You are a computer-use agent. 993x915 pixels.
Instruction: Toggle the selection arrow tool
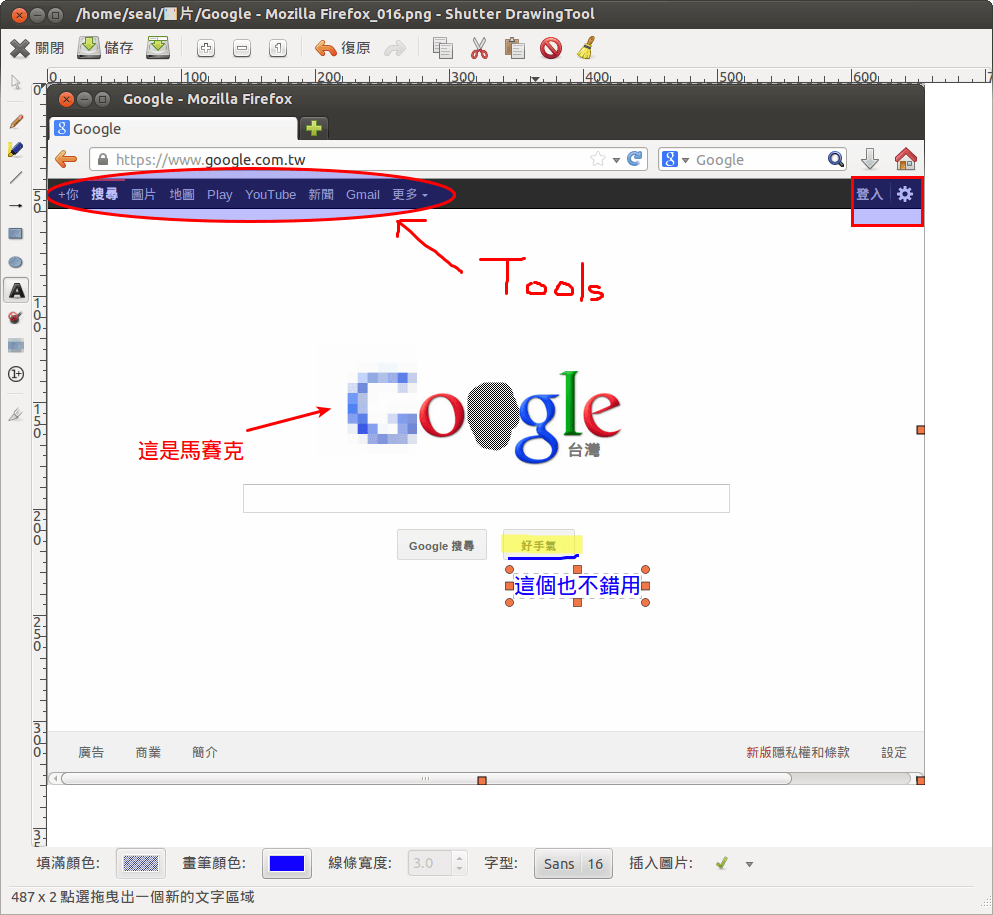click(16, 84)
